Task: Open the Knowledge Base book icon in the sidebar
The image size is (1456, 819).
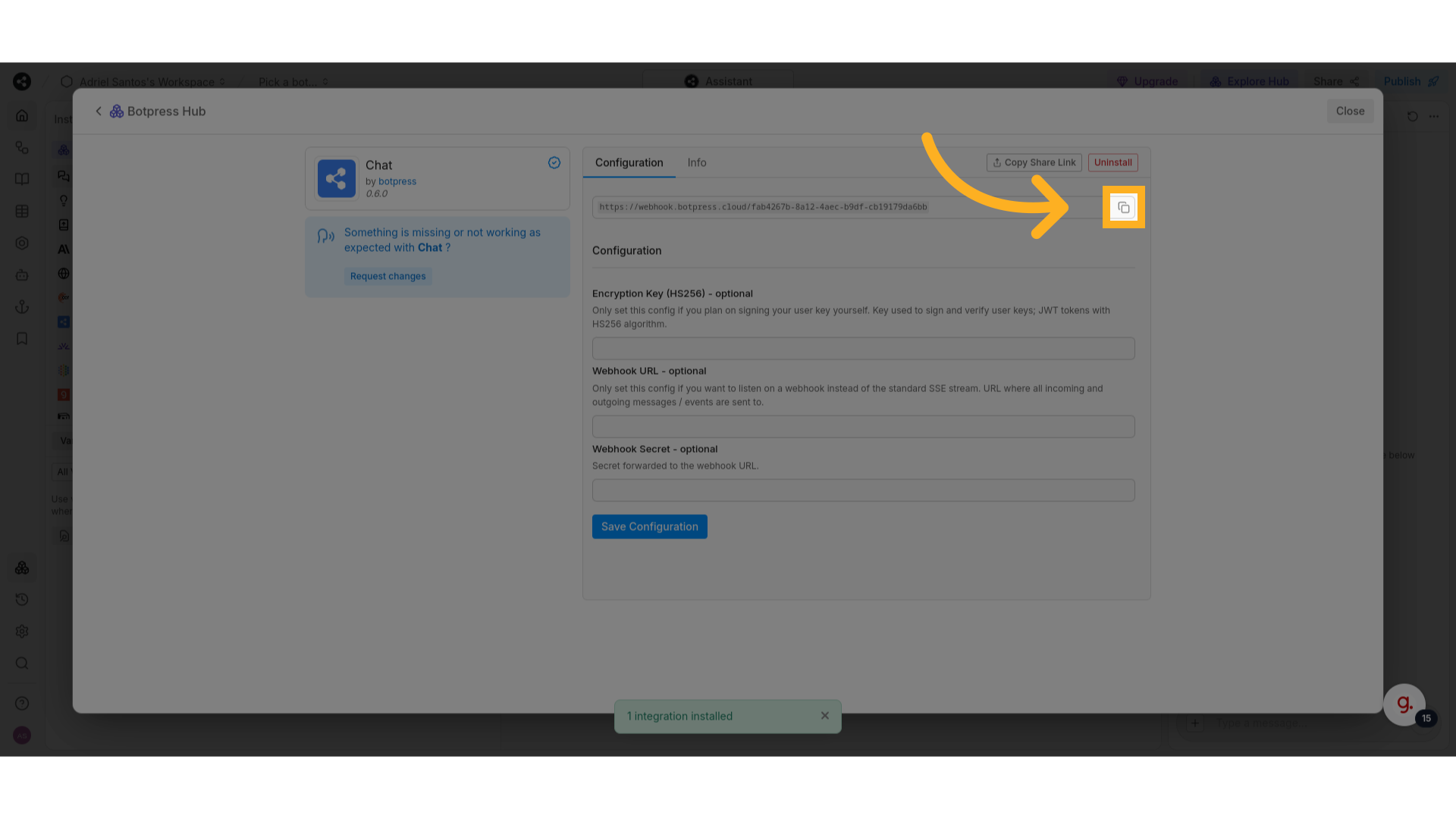Action: (x=22, y=180)
